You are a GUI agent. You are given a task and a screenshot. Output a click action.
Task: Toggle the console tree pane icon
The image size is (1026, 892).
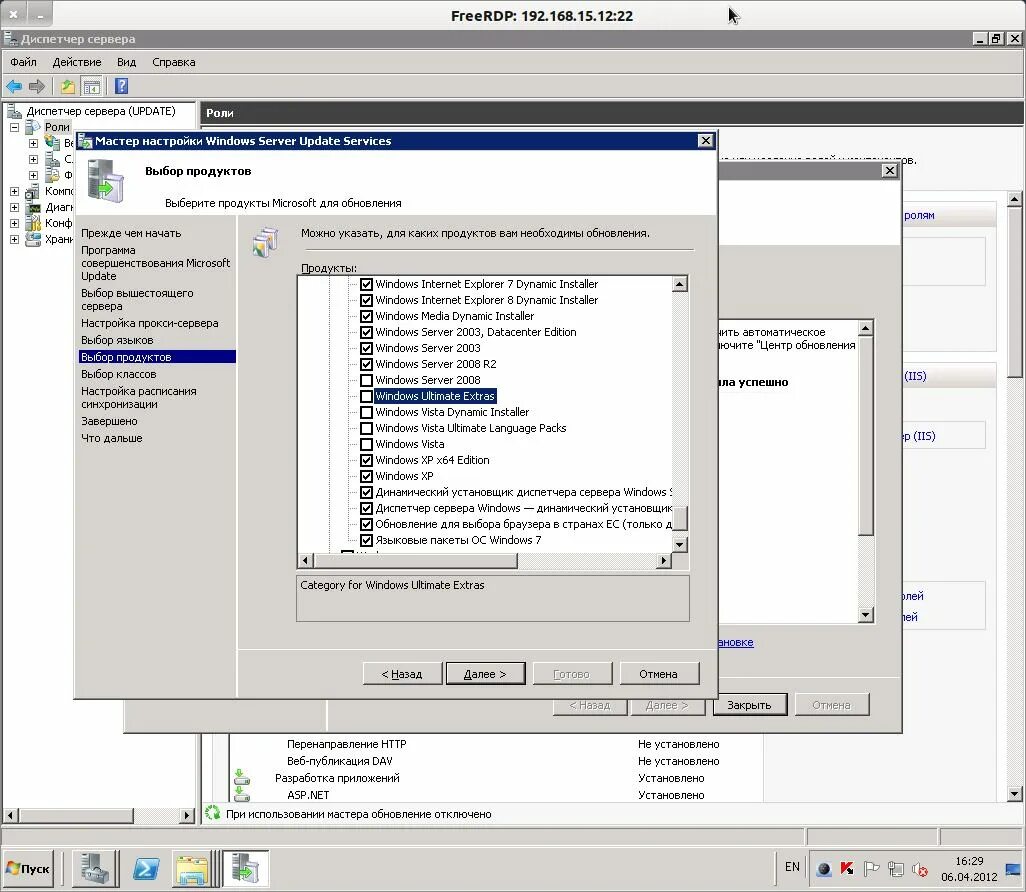(92, 86)
